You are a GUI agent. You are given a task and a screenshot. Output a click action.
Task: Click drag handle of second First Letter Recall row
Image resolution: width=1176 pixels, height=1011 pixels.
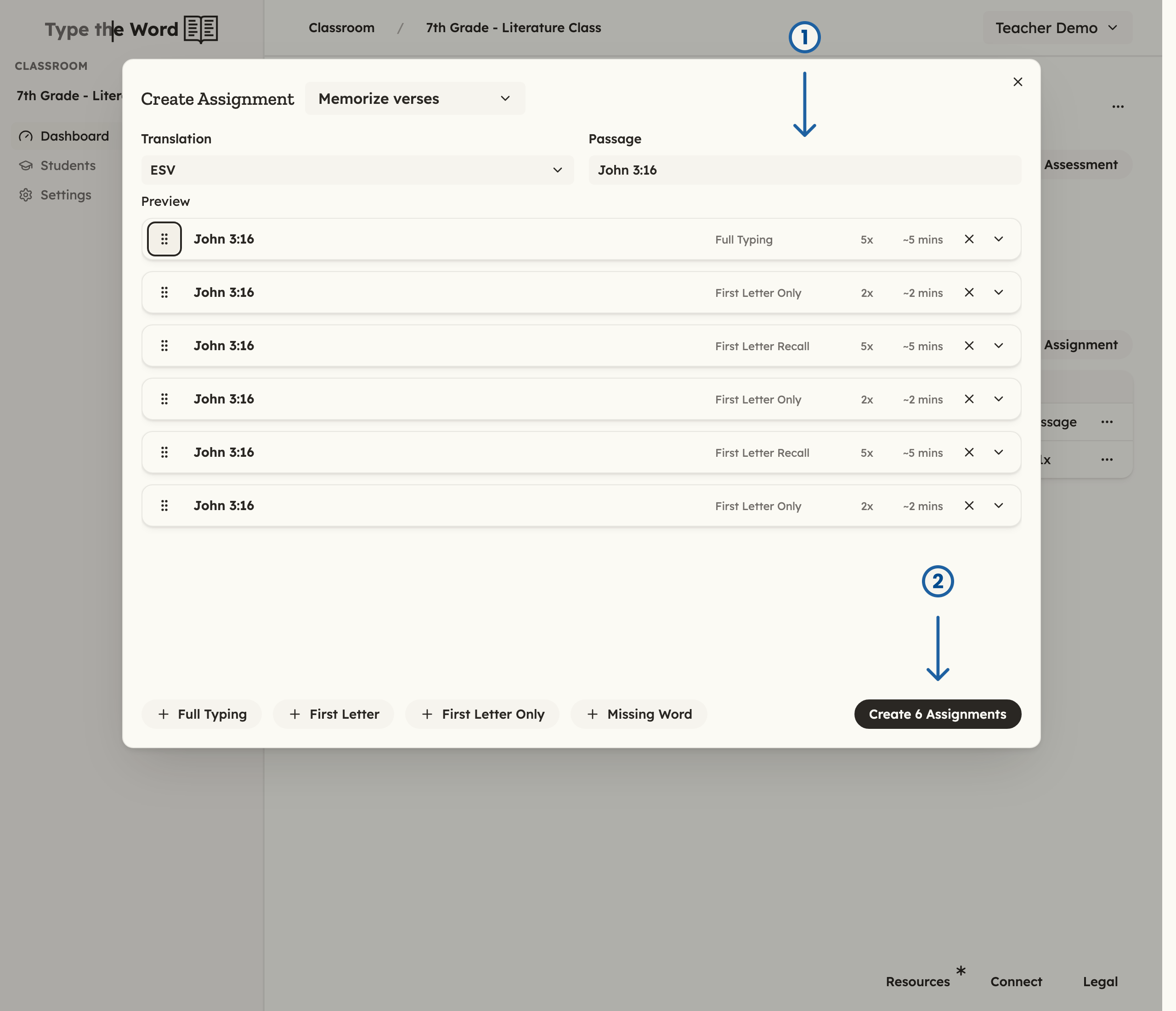(164, 453)
